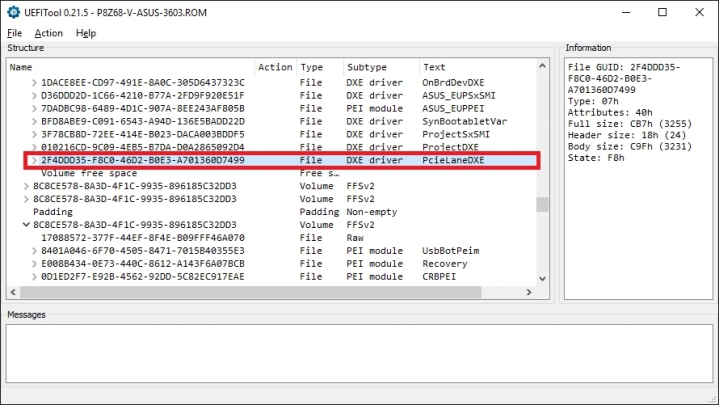This screenshot has width=720, height=405.
Task: Select GUID 1DACE8EE-CD97-491E-8A0C-305D6437323C
Action: (x=143, y=83)
